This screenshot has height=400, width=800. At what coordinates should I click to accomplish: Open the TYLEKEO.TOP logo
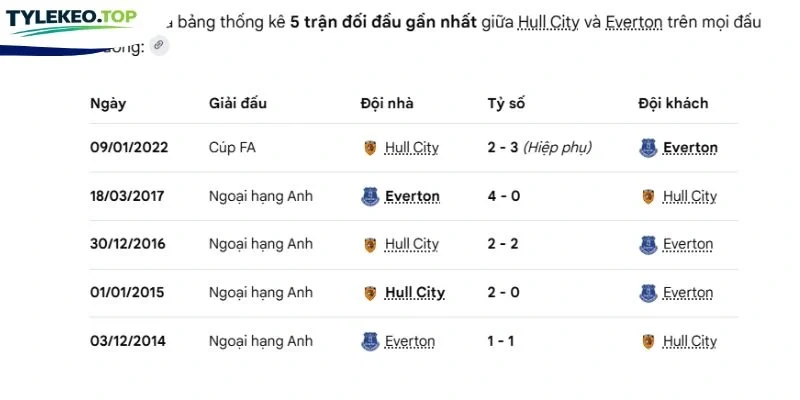(x=71, y=21)
